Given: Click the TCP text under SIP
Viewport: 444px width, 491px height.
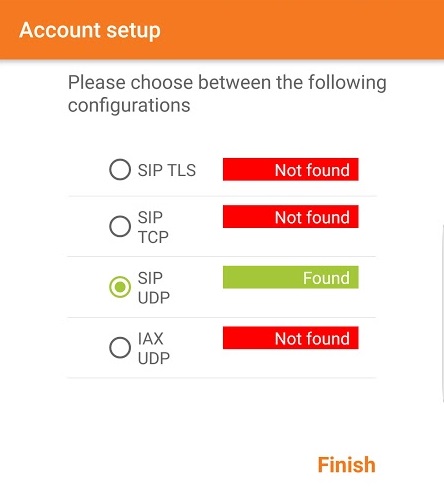Looking at the screenshot, I should coord(153,237).
